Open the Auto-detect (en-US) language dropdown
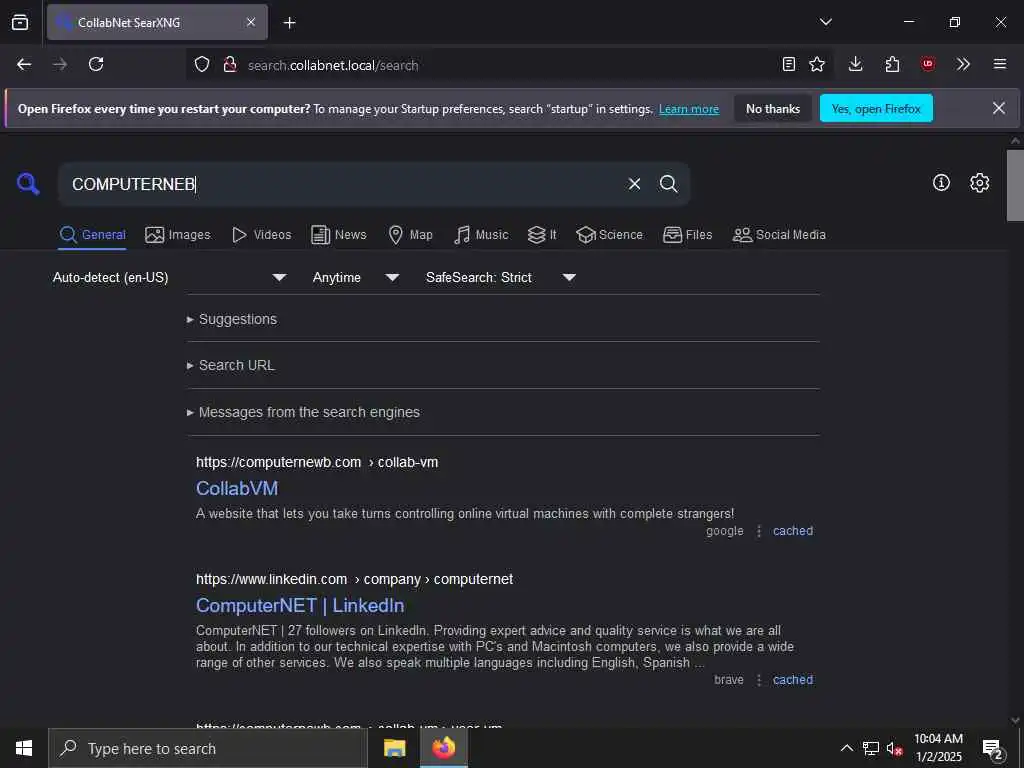 [x=170, y=278]
